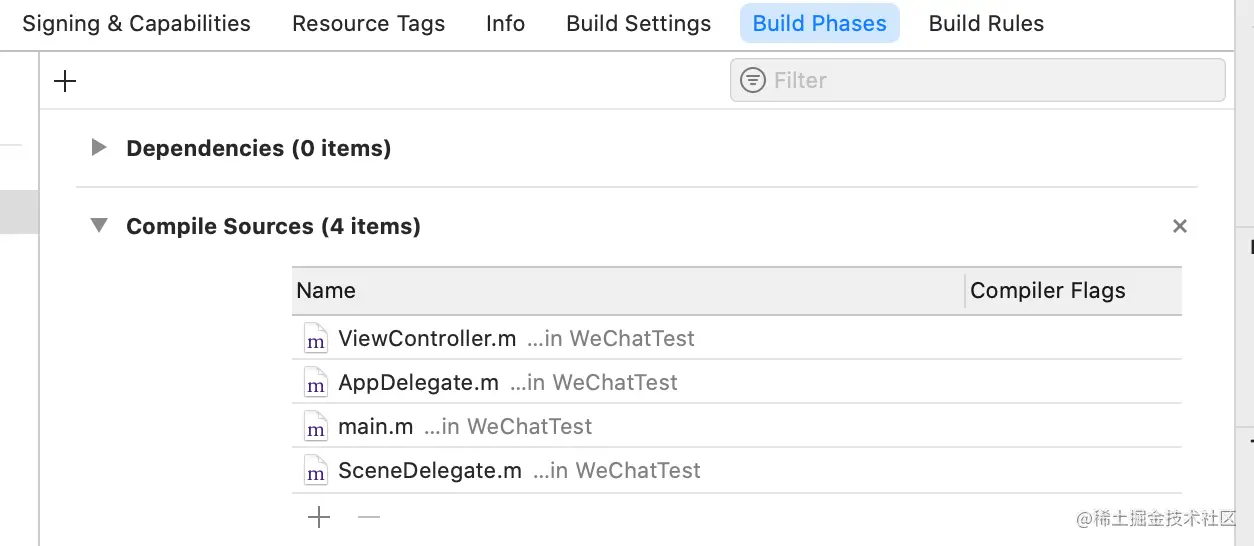Viewport: 1254px width, 546px height.
Task: Click the main.m file icon
Action: click(316, 427)
